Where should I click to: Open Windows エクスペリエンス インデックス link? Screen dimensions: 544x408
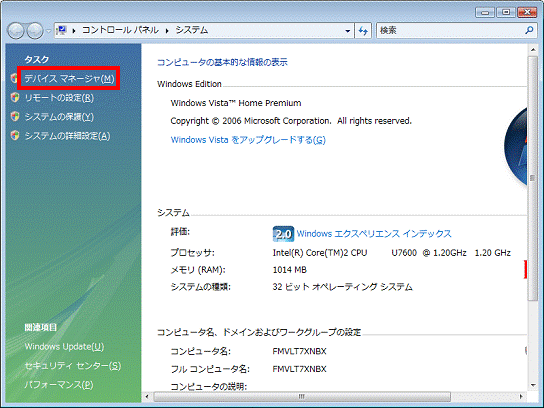[x=374, y=234]
